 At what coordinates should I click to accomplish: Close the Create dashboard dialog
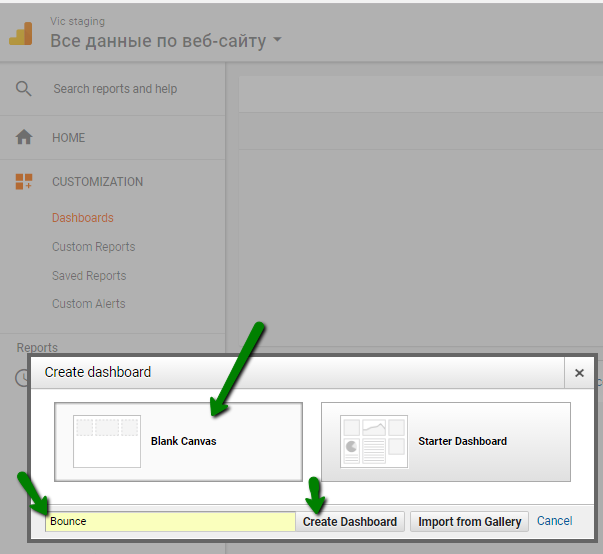[x=579, y=373]
